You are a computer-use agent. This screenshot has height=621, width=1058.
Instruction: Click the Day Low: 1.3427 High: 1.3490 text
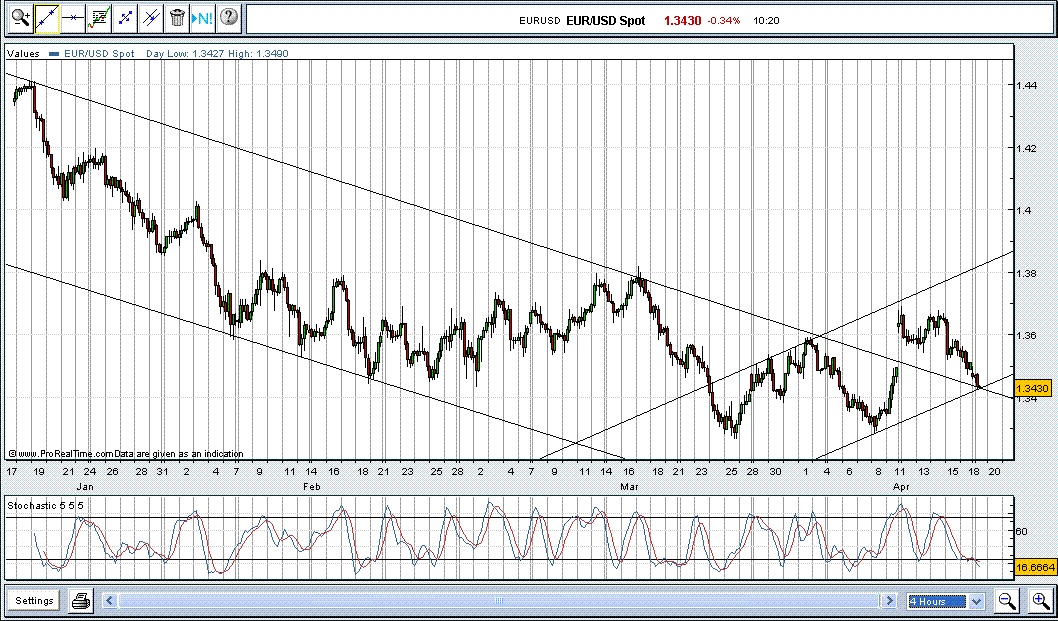(217, 53)
